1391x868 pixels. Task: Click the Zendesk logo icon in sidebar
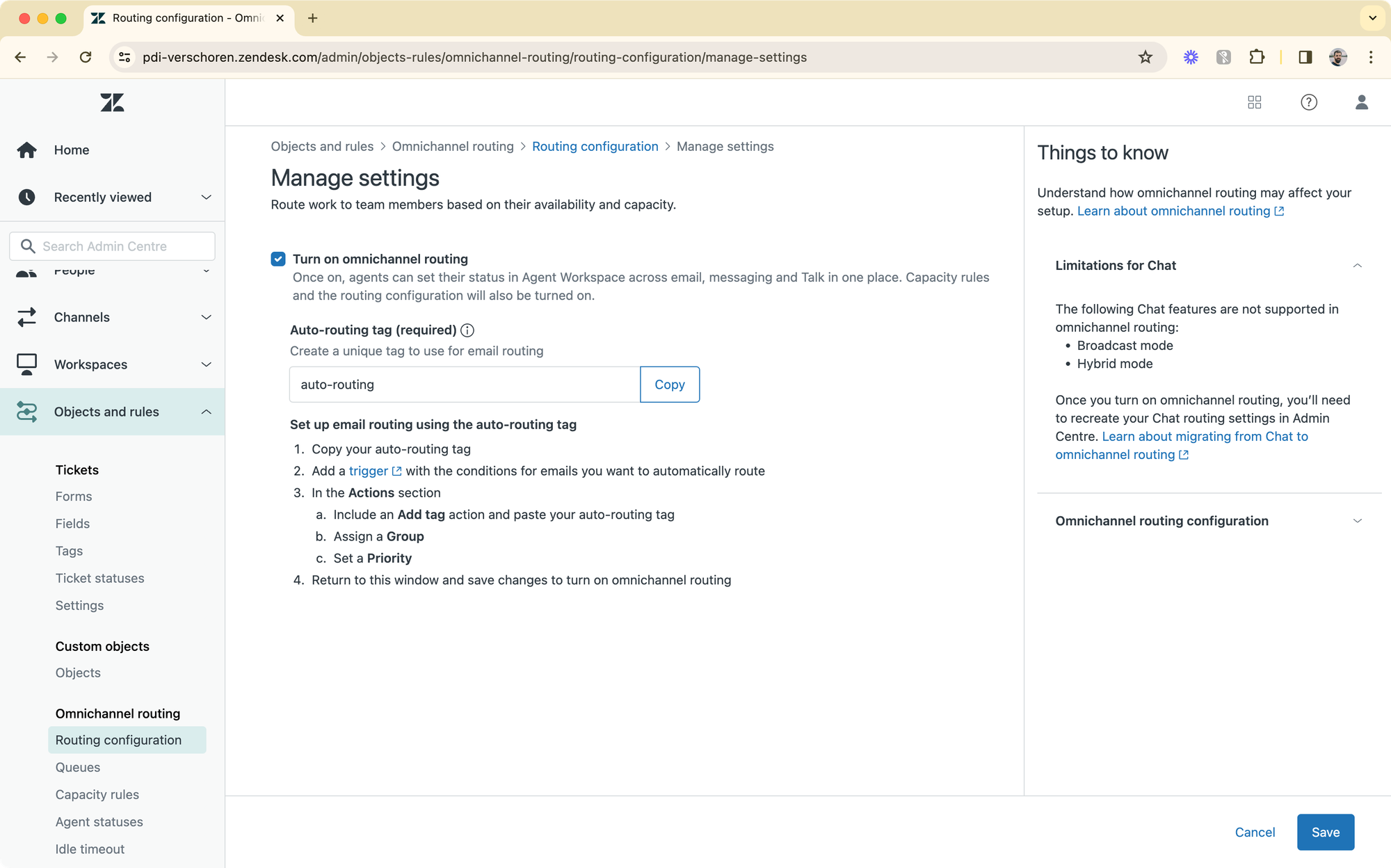coord(112,103)
